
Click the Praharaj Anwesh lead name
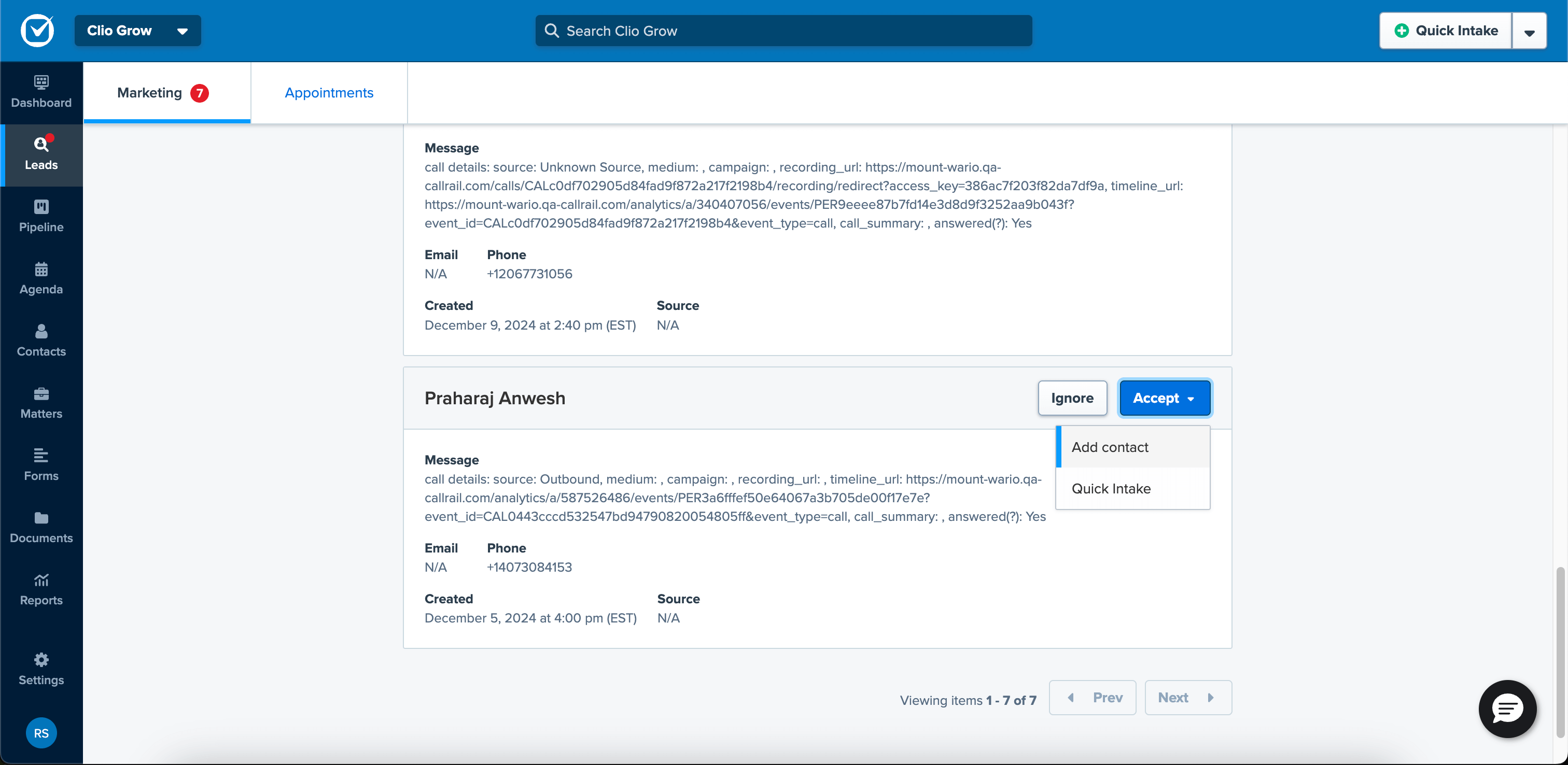click(x=494, y=398)
